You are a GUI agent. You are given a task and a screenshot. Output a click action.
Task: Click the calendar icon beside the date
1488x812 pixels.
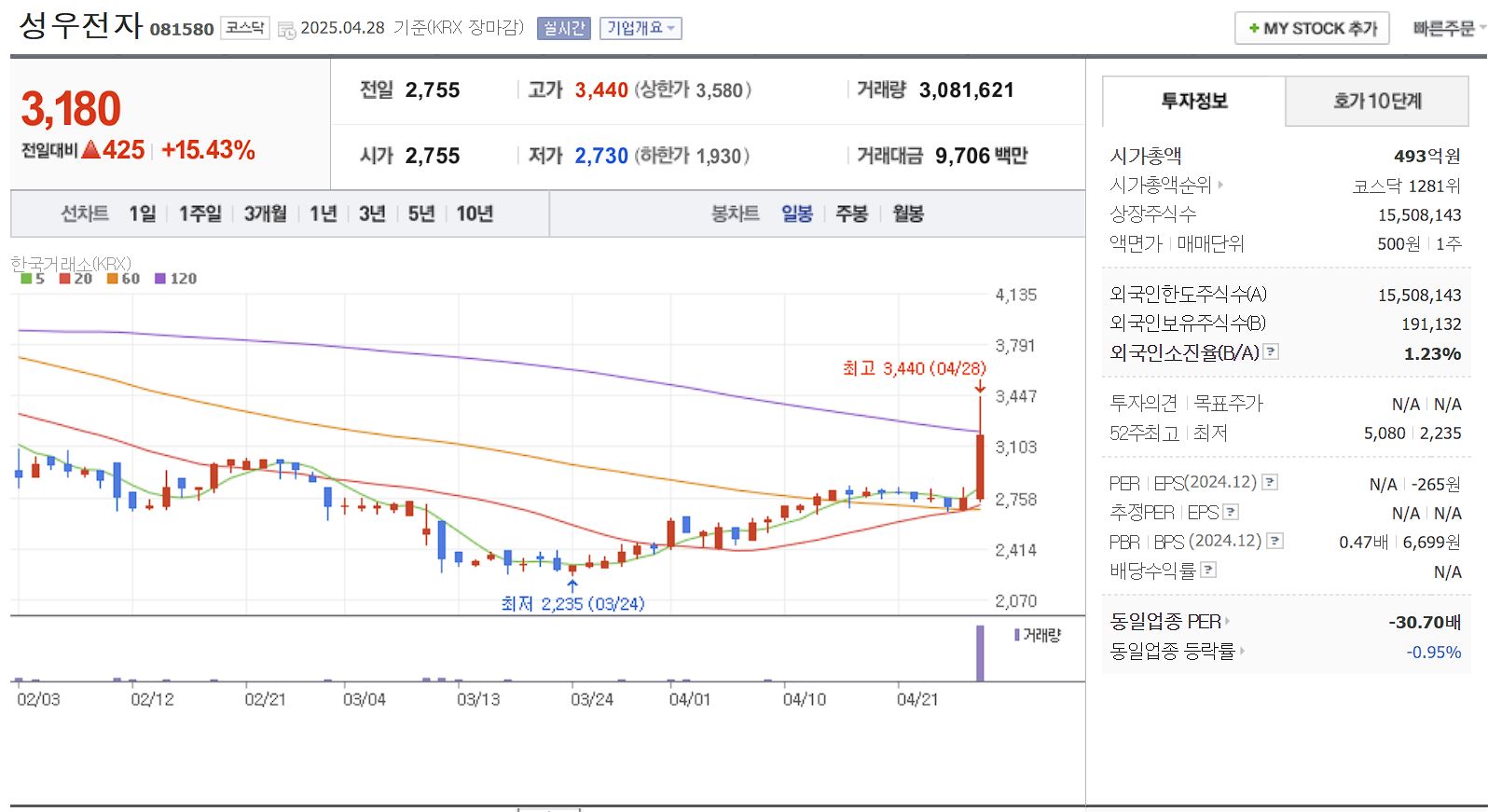pyautogui.click(x=286, y=30)
